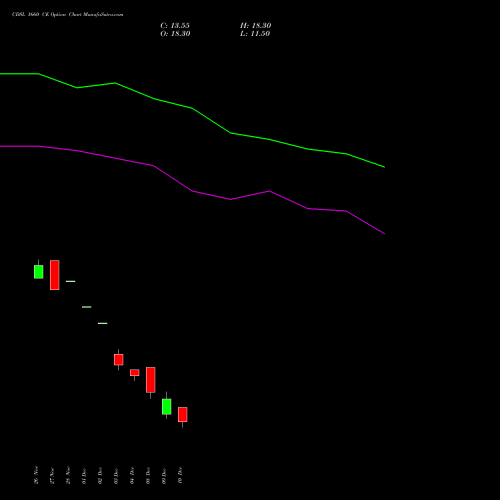This screenshot has height=500, width=500.
Task: Select the flat 01 Dec candle dash
Action: pos(87,307)
